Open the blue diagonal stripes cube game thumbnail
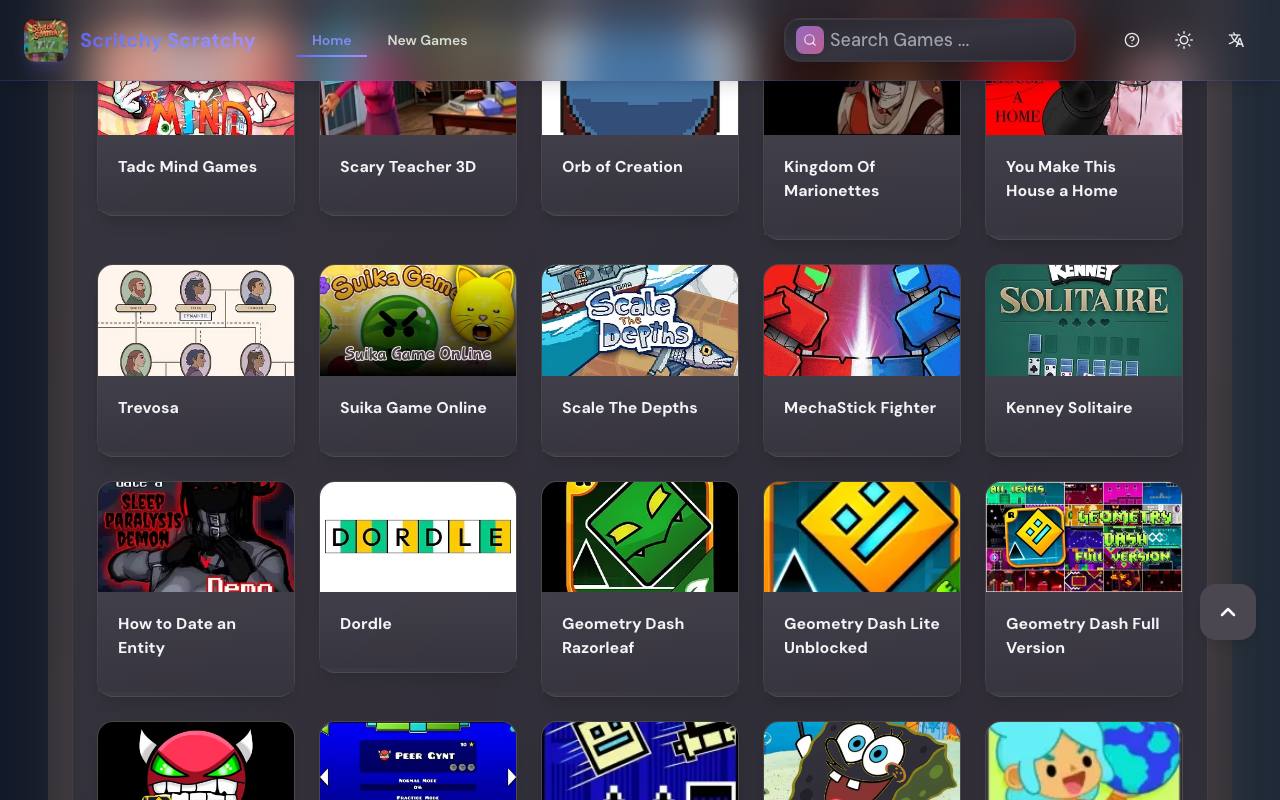 (640, 761)
